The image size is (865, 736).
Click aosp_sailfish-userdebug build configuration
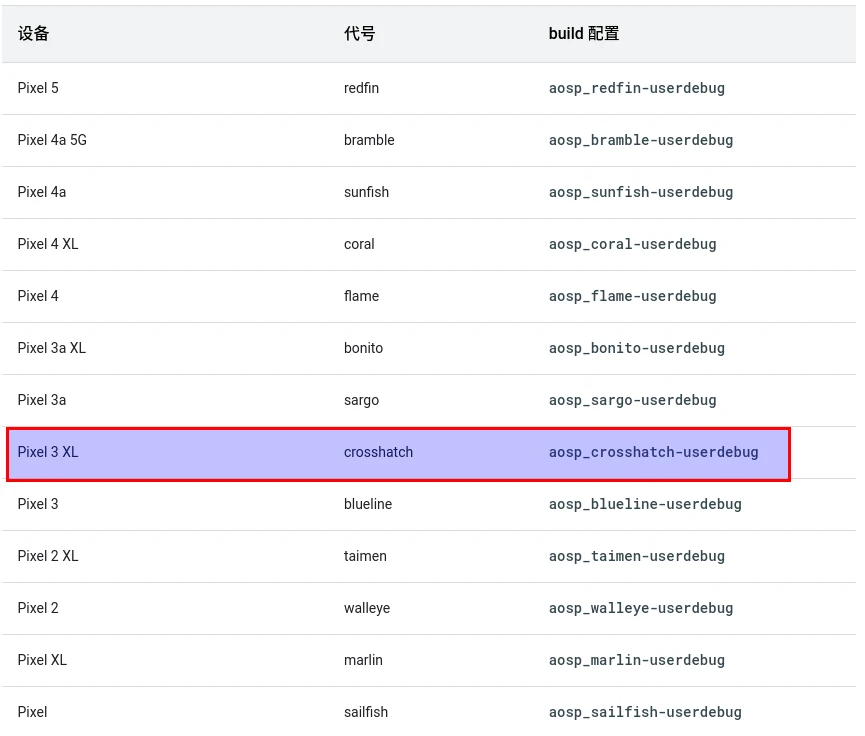[645, 712]
